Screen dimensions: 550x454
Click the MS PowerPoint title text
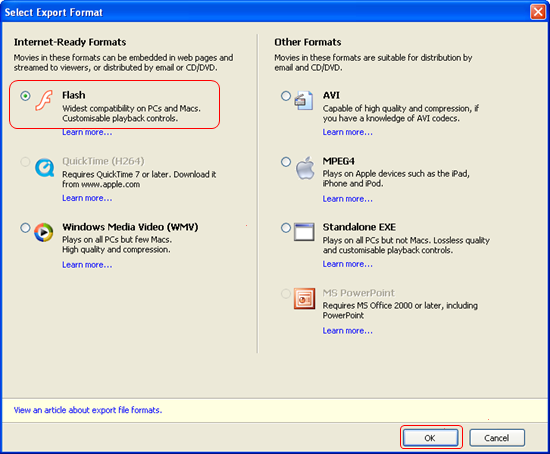coord(358,293)
